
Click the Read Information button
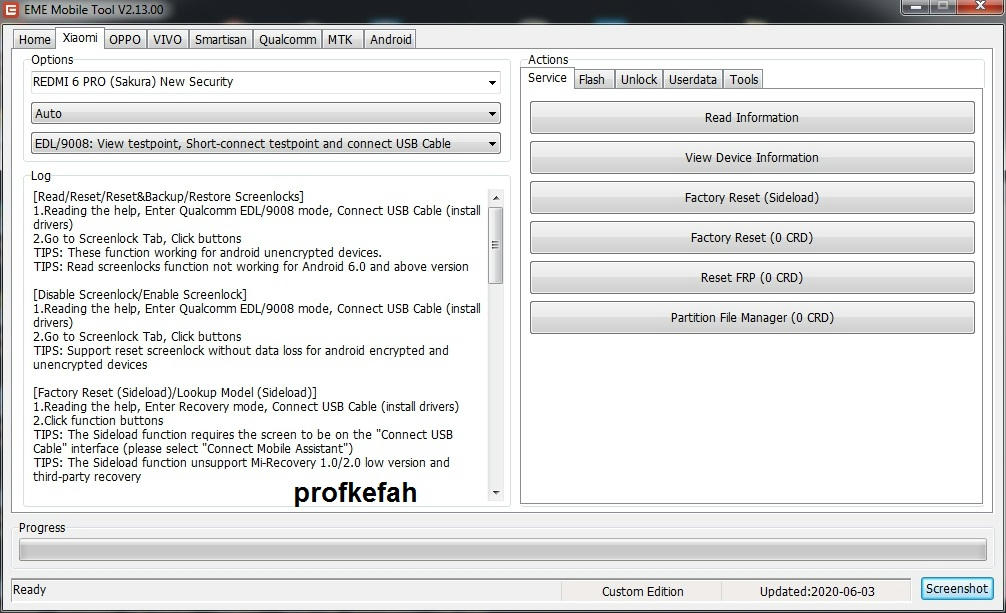[752, 117]
